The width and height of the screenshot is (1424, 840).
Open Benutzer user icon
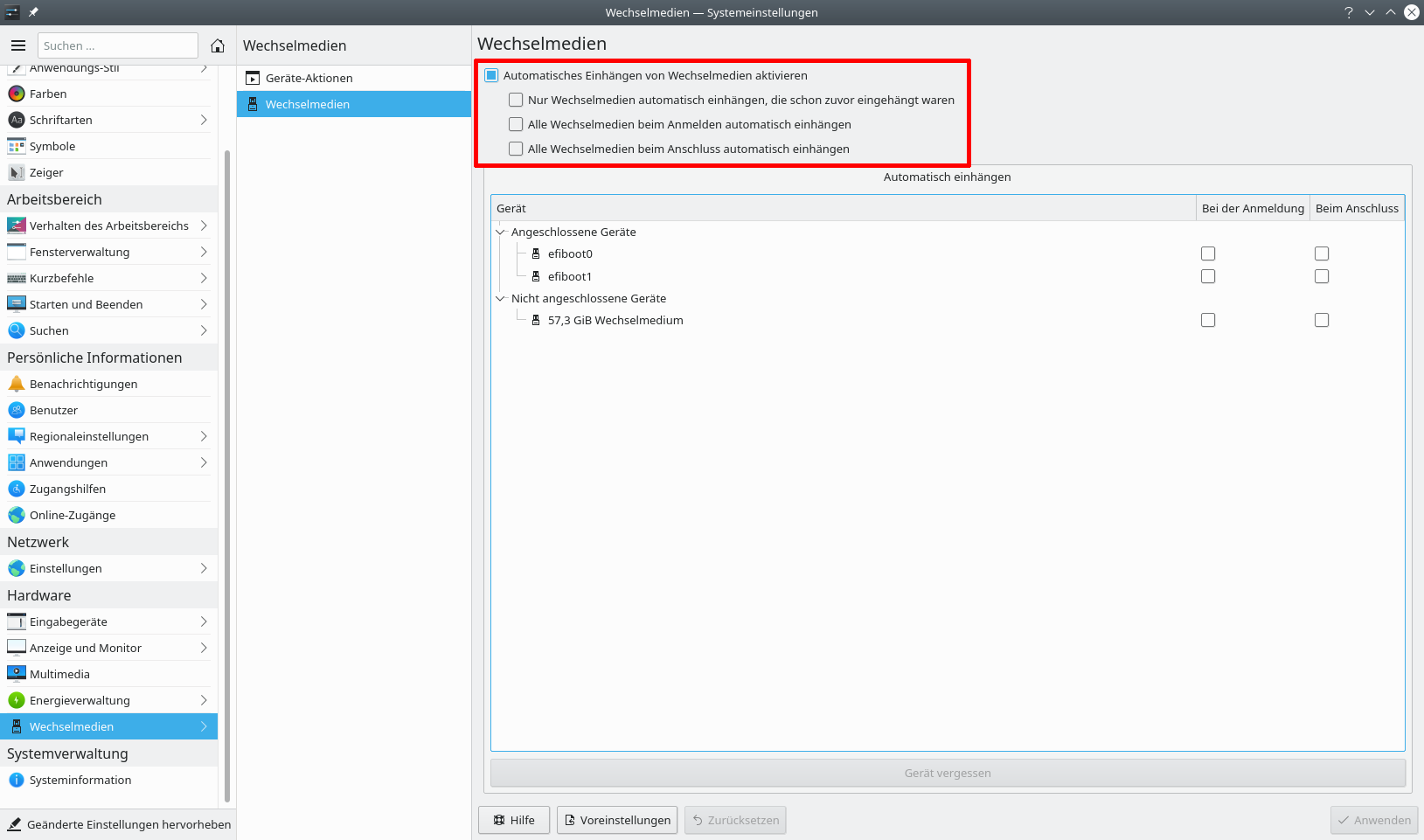pyautogui.click(x=17, y=410)
